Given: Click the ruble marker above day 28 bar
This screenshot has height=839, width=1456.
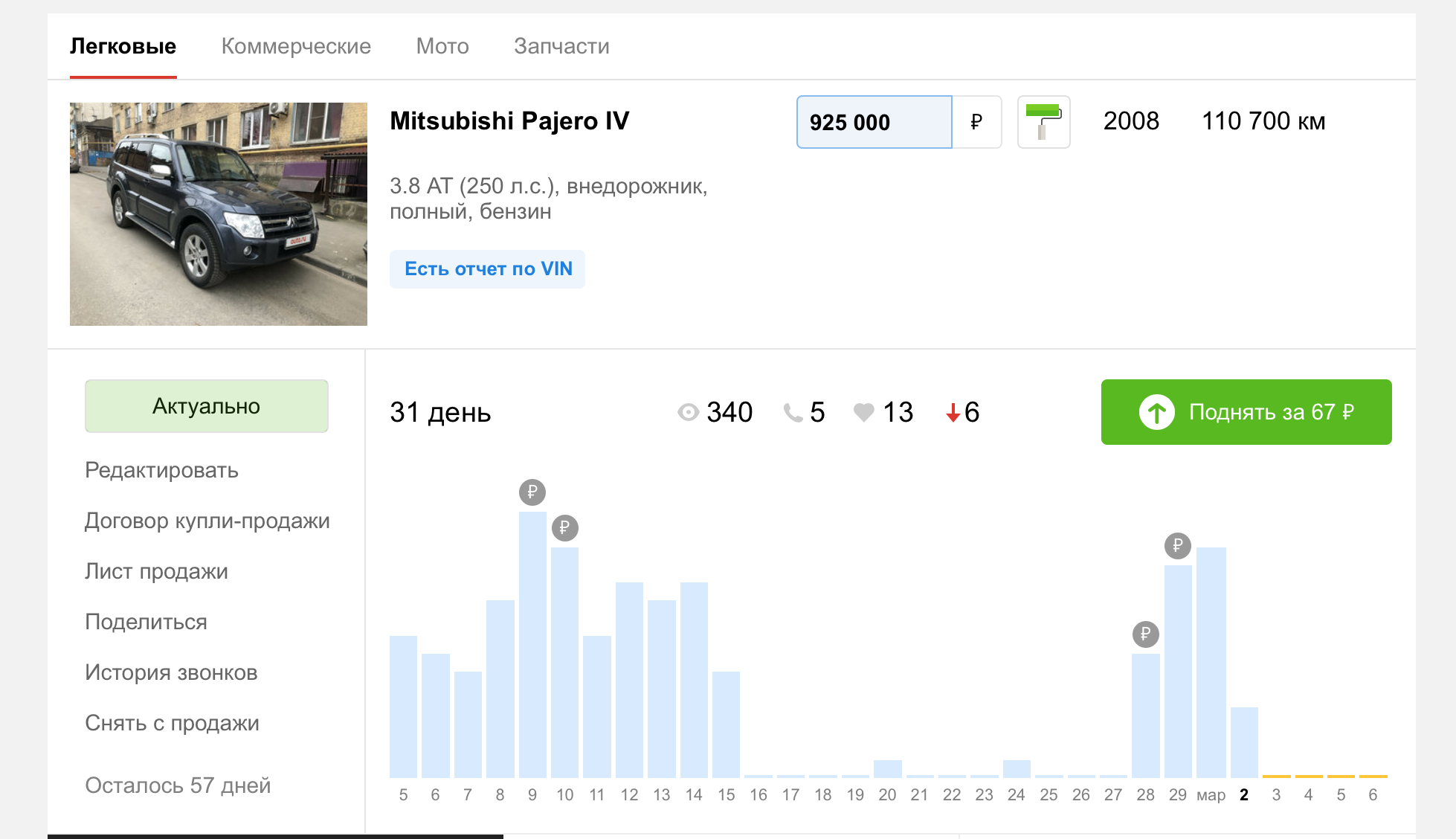Looking at the screenshot, I should [x=1145, y=634].
